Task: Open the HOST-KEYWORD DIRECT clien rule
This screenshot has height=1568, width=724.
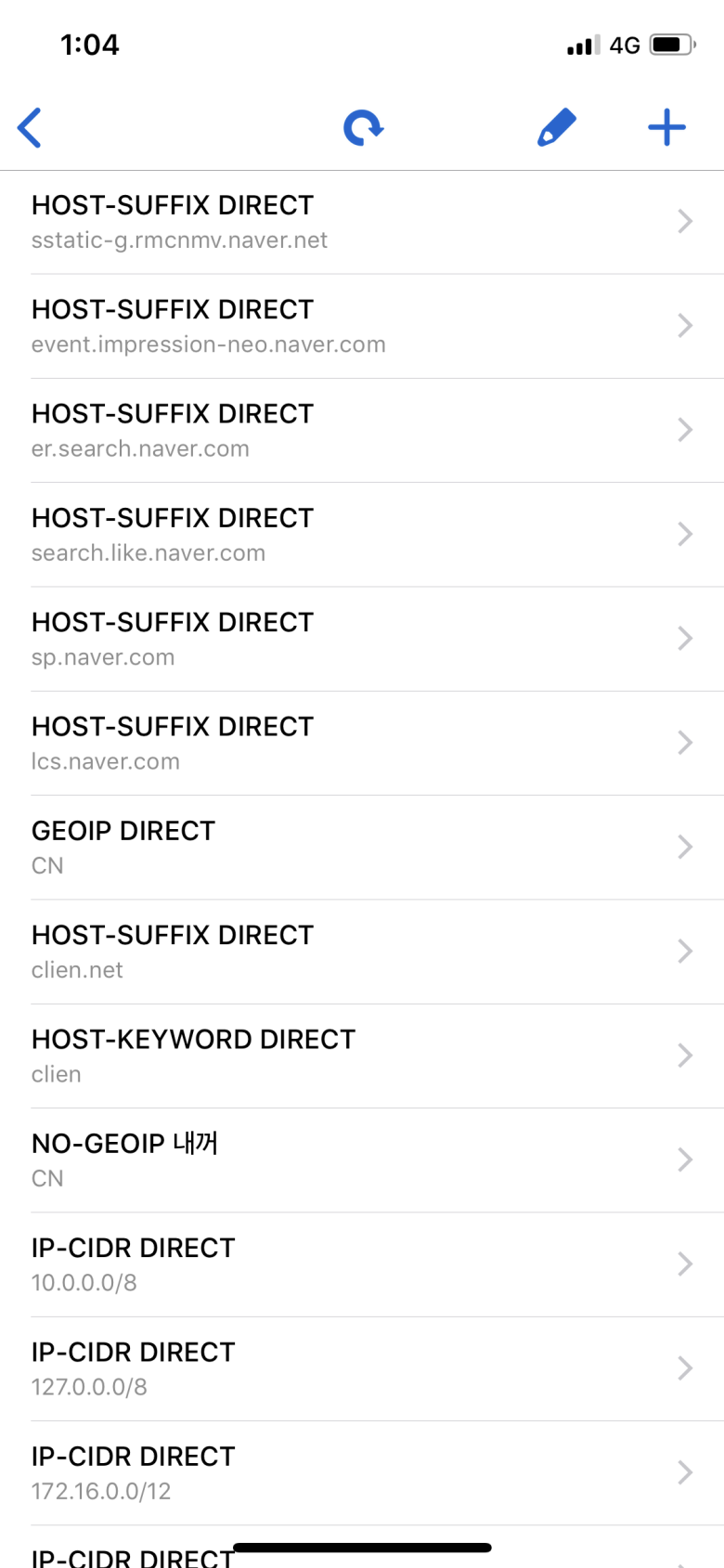Action: click(x=278, y=1056)
